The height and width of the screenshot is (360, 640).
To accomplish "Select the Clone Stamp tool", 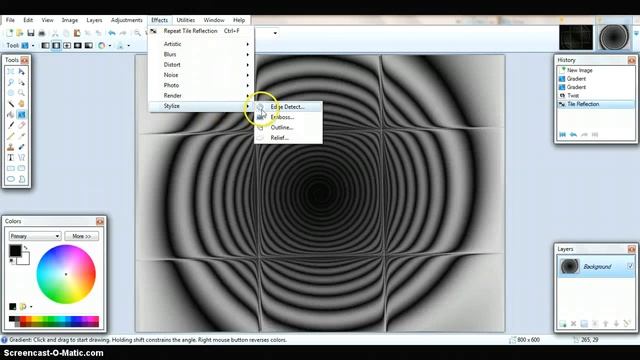I will coord(11,147).
